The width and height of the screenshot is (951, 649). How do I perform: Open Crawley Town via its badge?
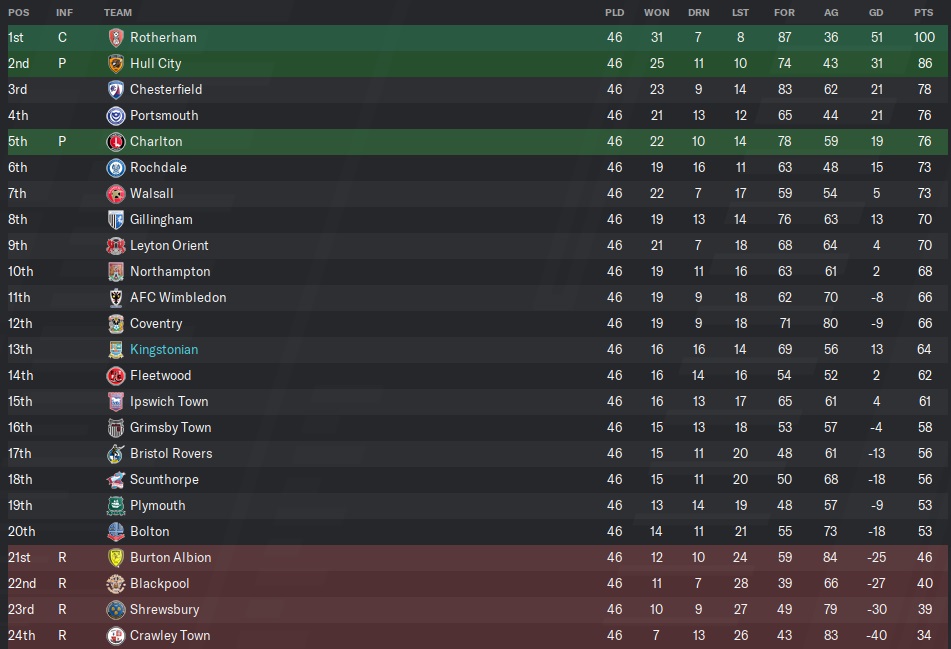[115, 635]
